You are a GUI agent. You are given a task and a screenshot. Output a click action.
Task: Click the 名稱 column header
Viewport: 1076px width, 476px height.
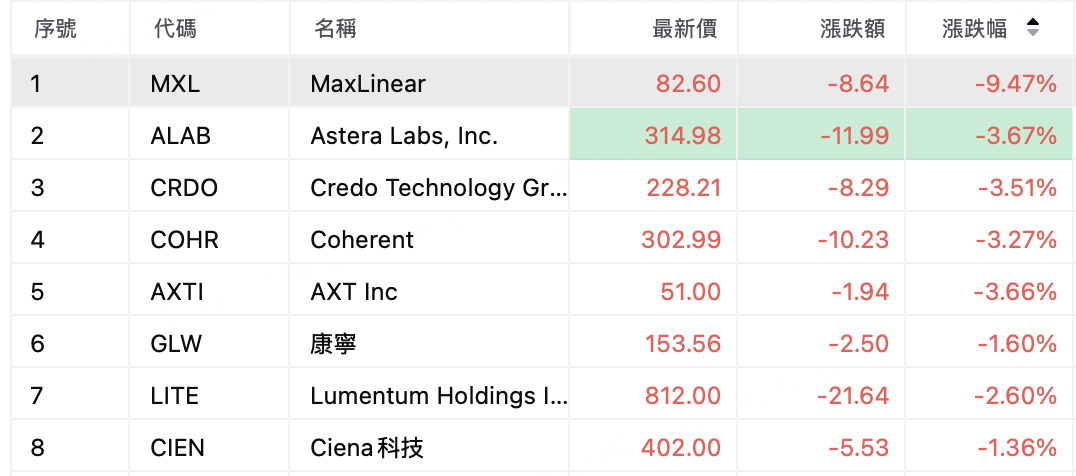coord(335,28)
